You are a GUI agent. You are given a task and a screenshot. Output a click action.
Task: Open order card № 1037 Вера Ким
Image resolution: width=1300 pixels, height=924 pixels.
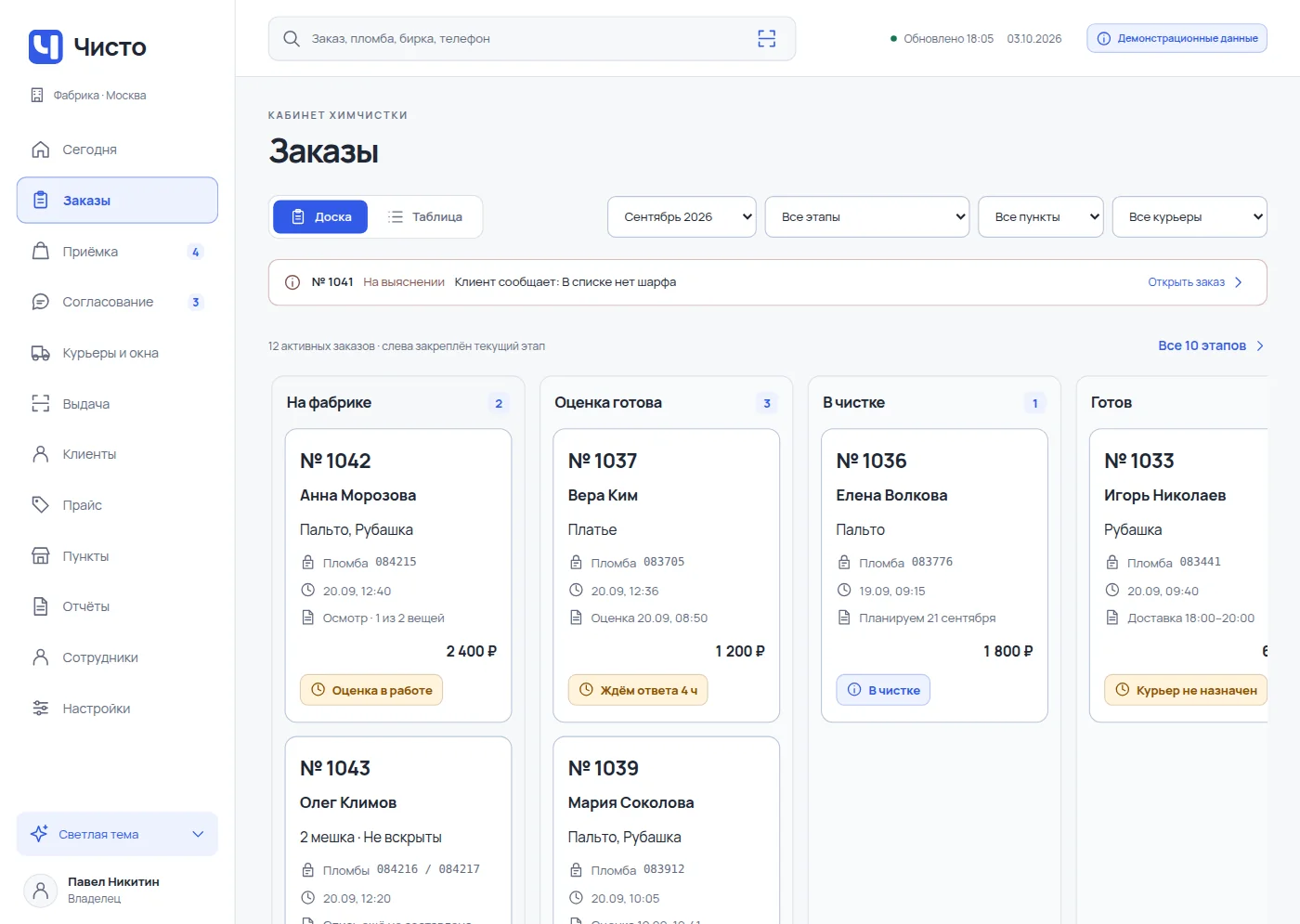[x=666, y=576]
